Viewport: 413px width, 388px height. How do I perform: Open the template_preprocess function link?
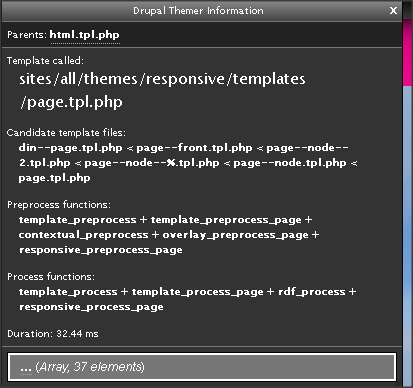point(78,220)
